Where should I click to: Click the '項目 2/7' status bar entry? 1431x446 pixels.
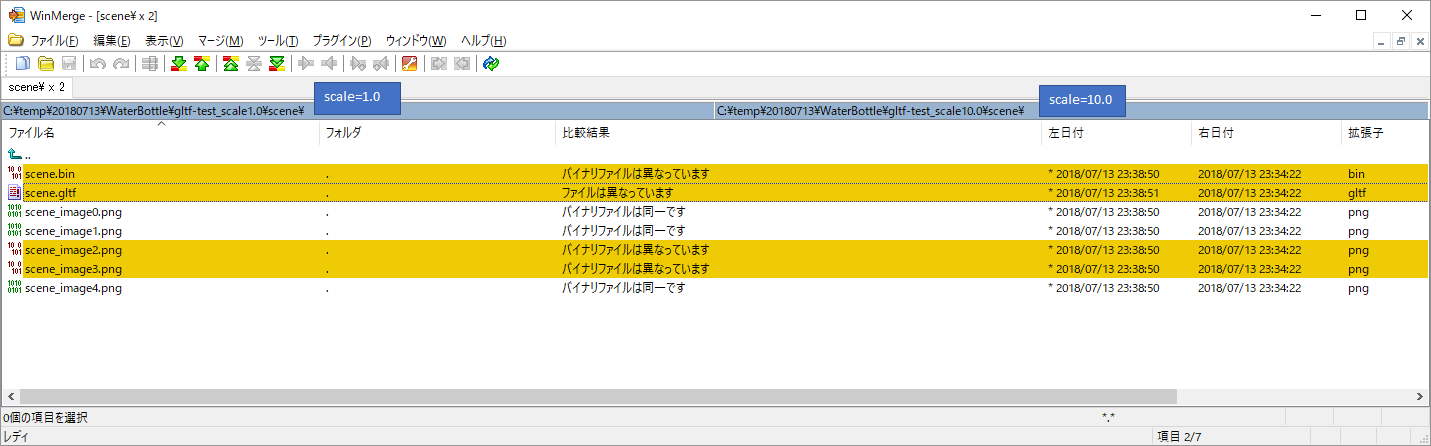pyautogui.click(x=1181, y=436)
